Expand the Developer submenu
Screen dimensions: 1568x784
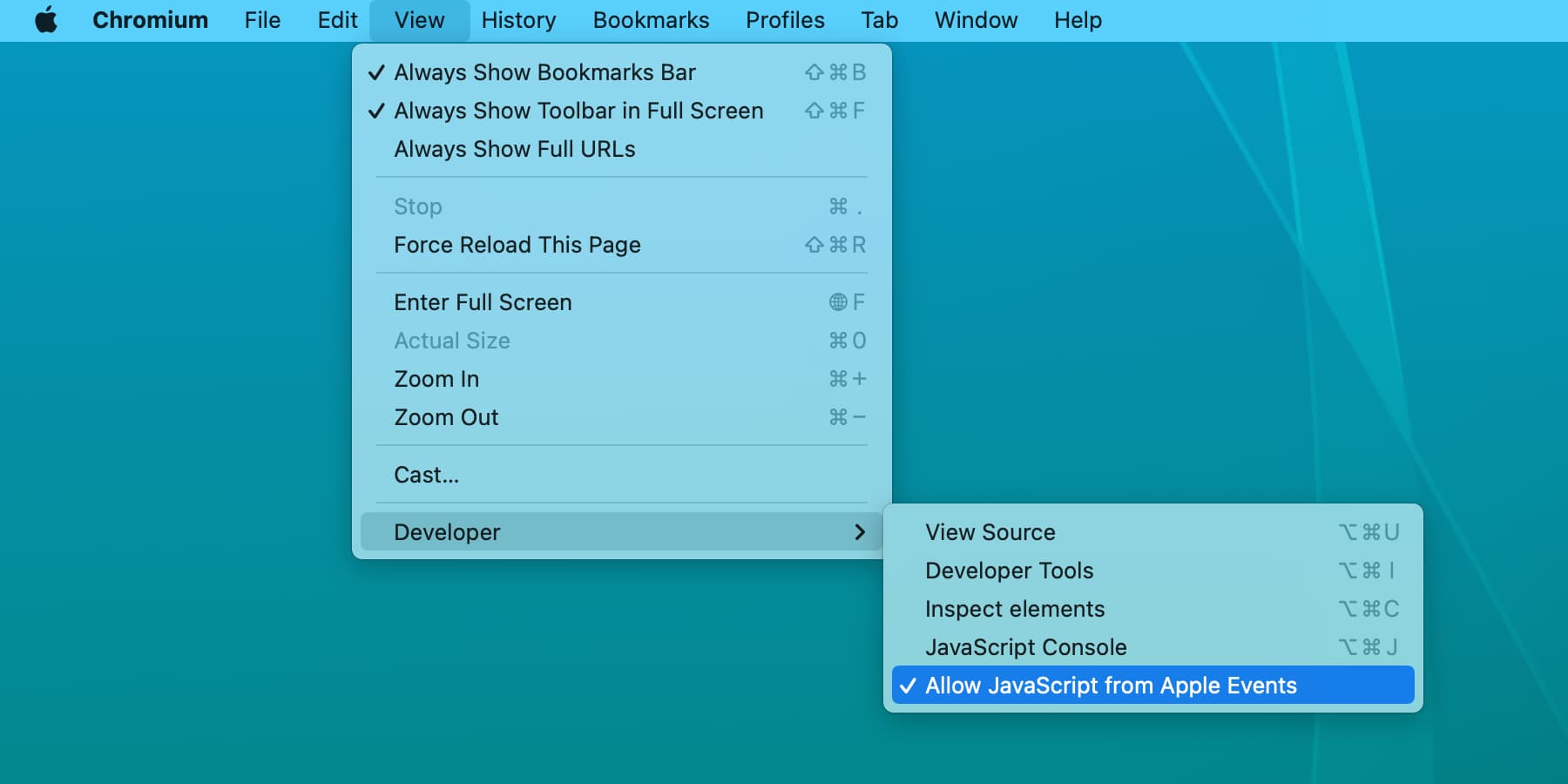click(447, 531)
